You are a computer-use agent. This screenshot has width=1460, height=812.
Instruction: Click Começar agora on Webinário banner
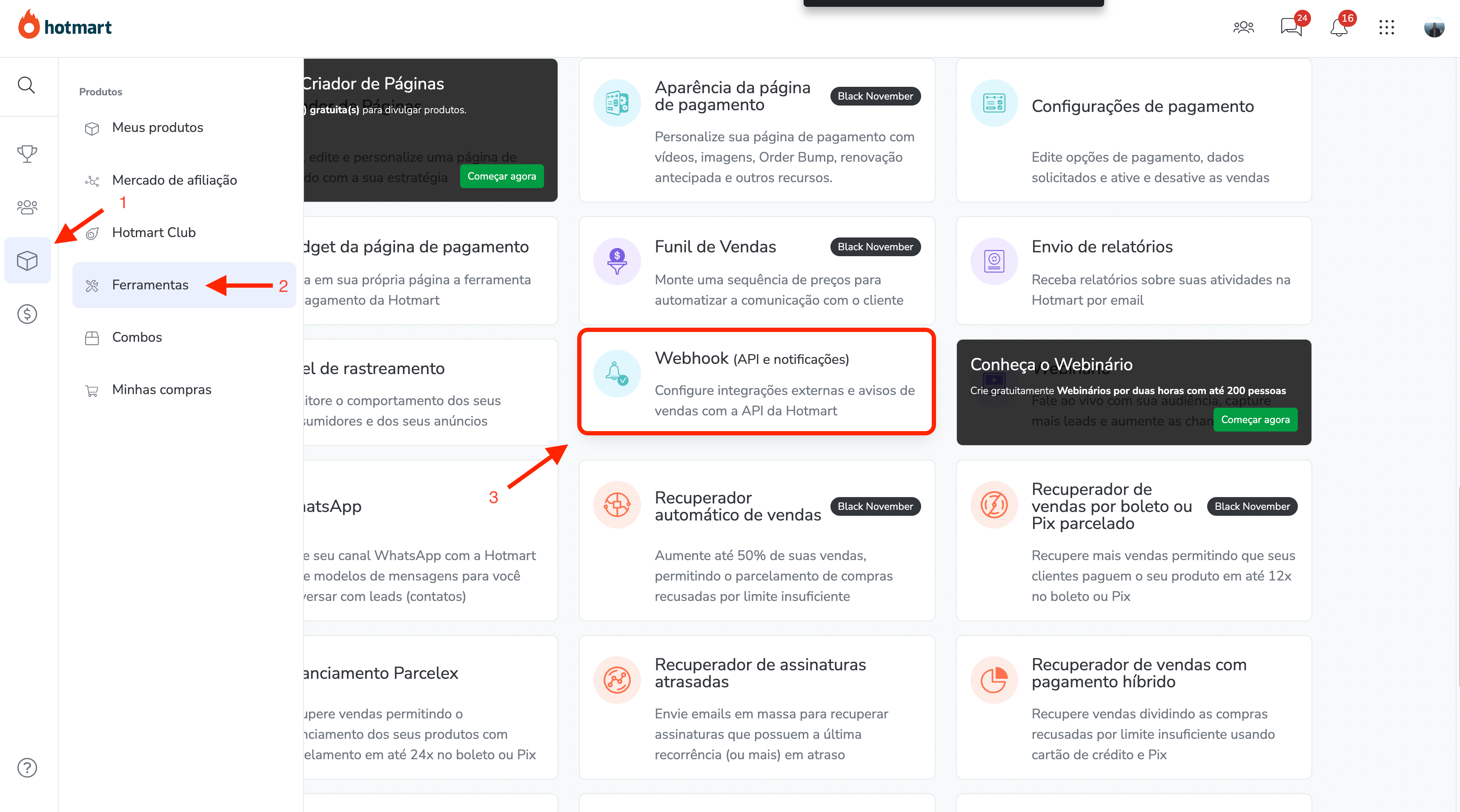1255,420
